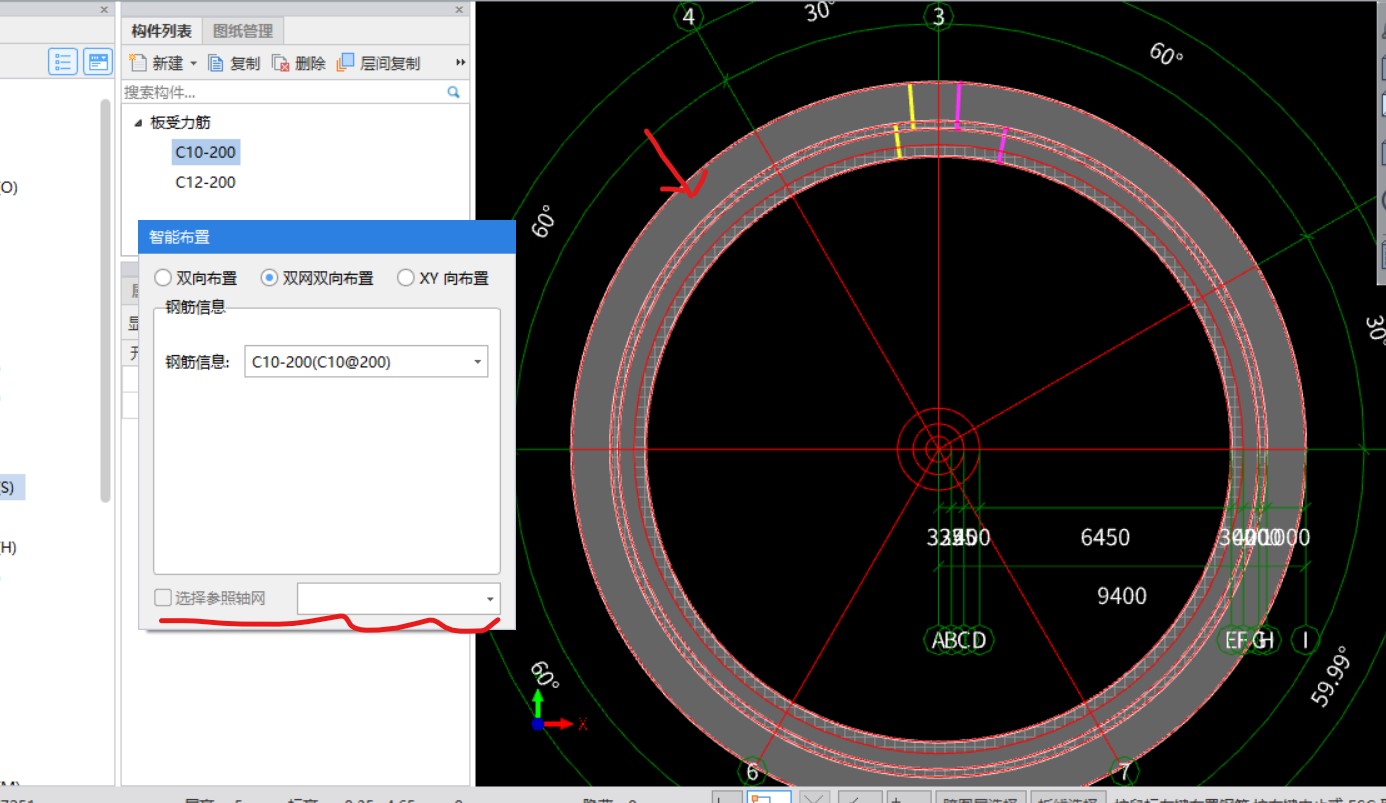Select the XY 向布置 radio option

point(443,278)
